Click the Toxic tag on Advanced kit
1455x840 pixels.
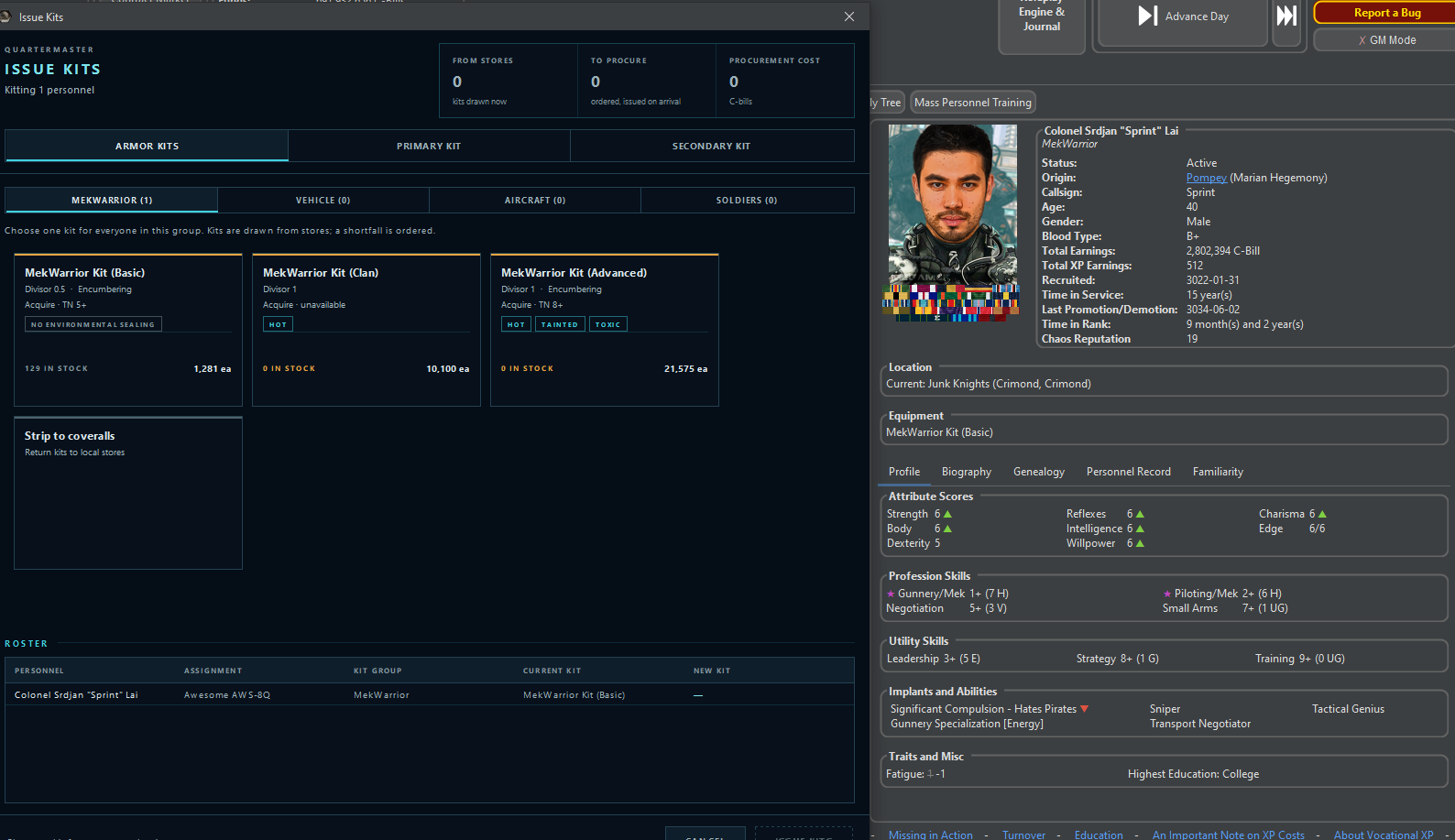click(x=608, y=324)
